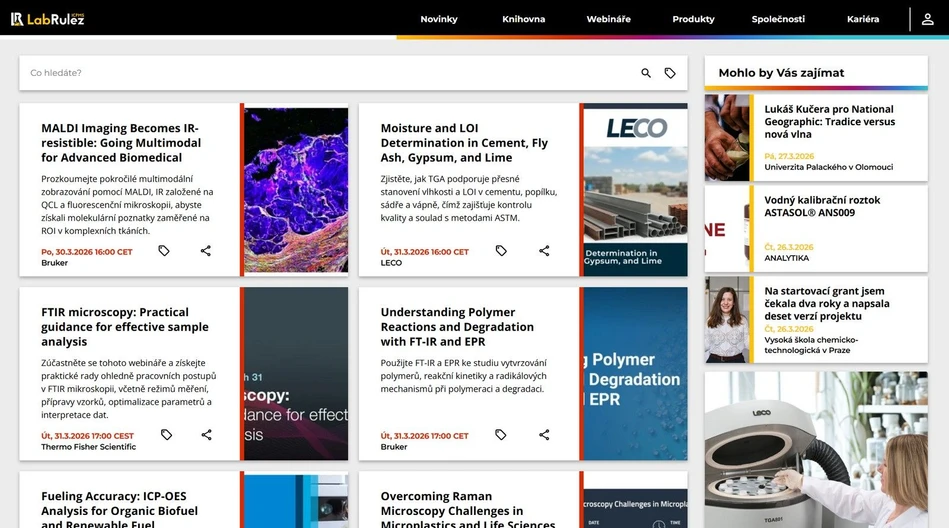Go to the Společnosti section

coord(778,19)
